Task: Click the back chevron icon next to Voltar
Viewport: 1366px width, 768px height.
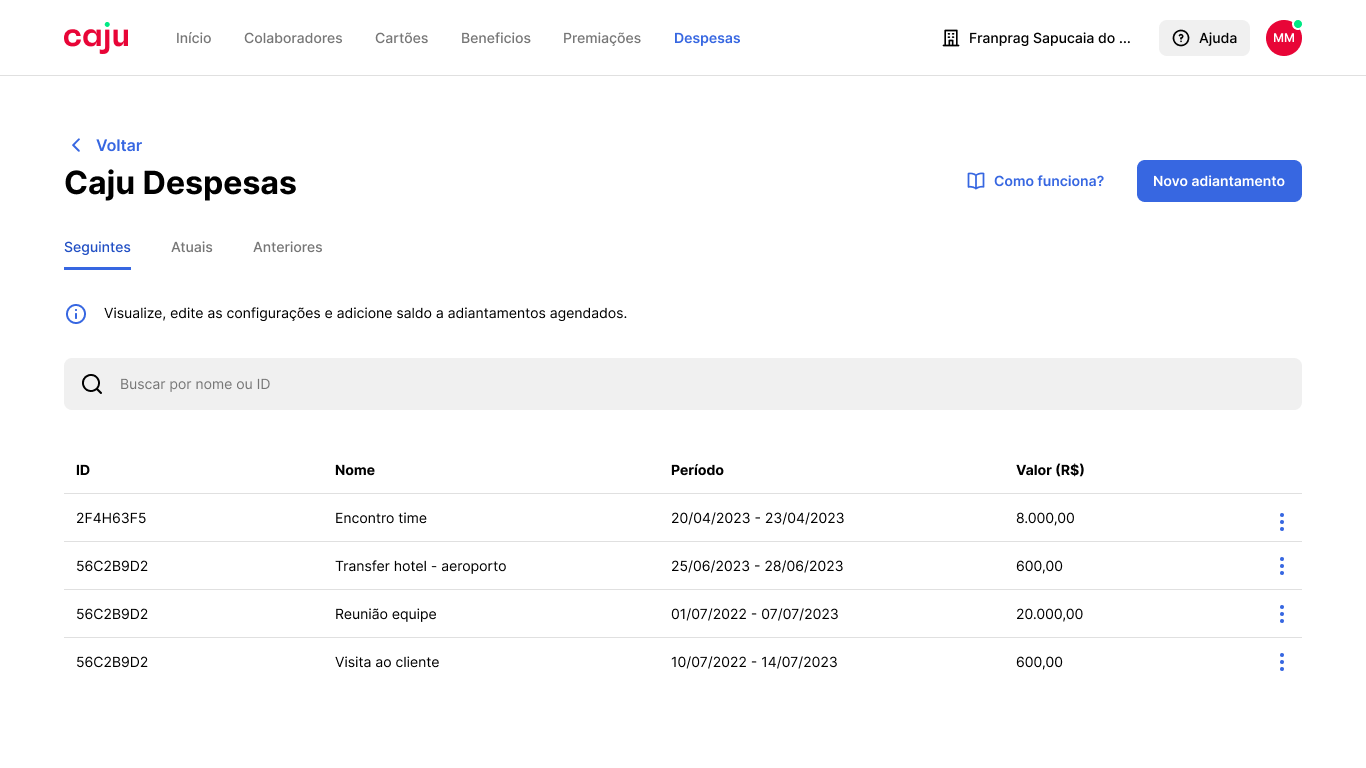Action: [76, 145]
